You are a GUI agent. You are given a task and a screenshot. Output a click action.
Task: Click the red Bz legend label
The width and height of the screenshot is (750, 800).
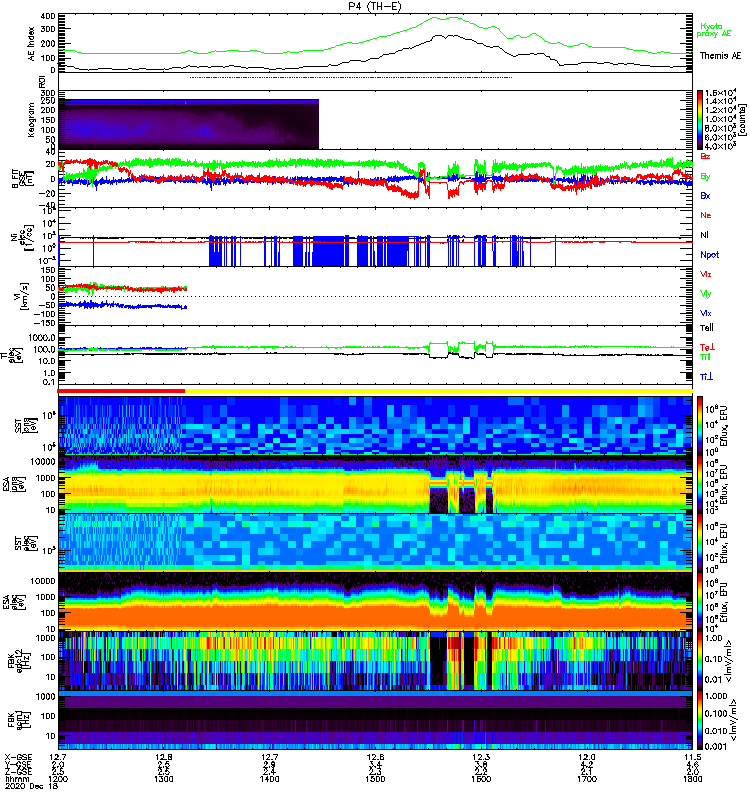point(705,156)
